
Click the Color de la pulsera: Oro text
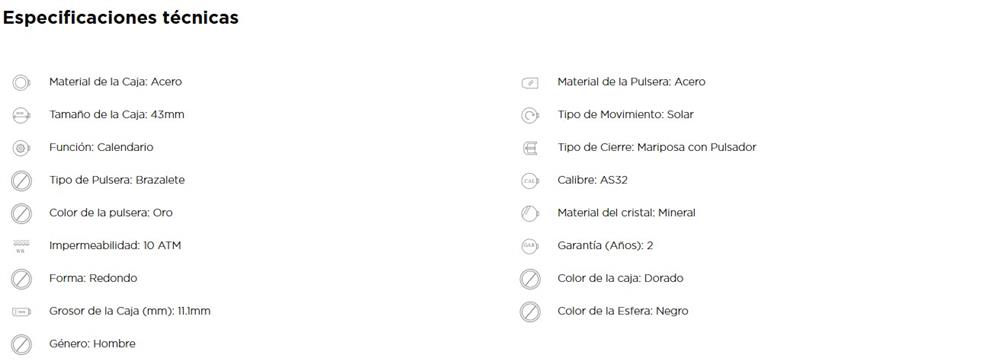coord(111,213)
